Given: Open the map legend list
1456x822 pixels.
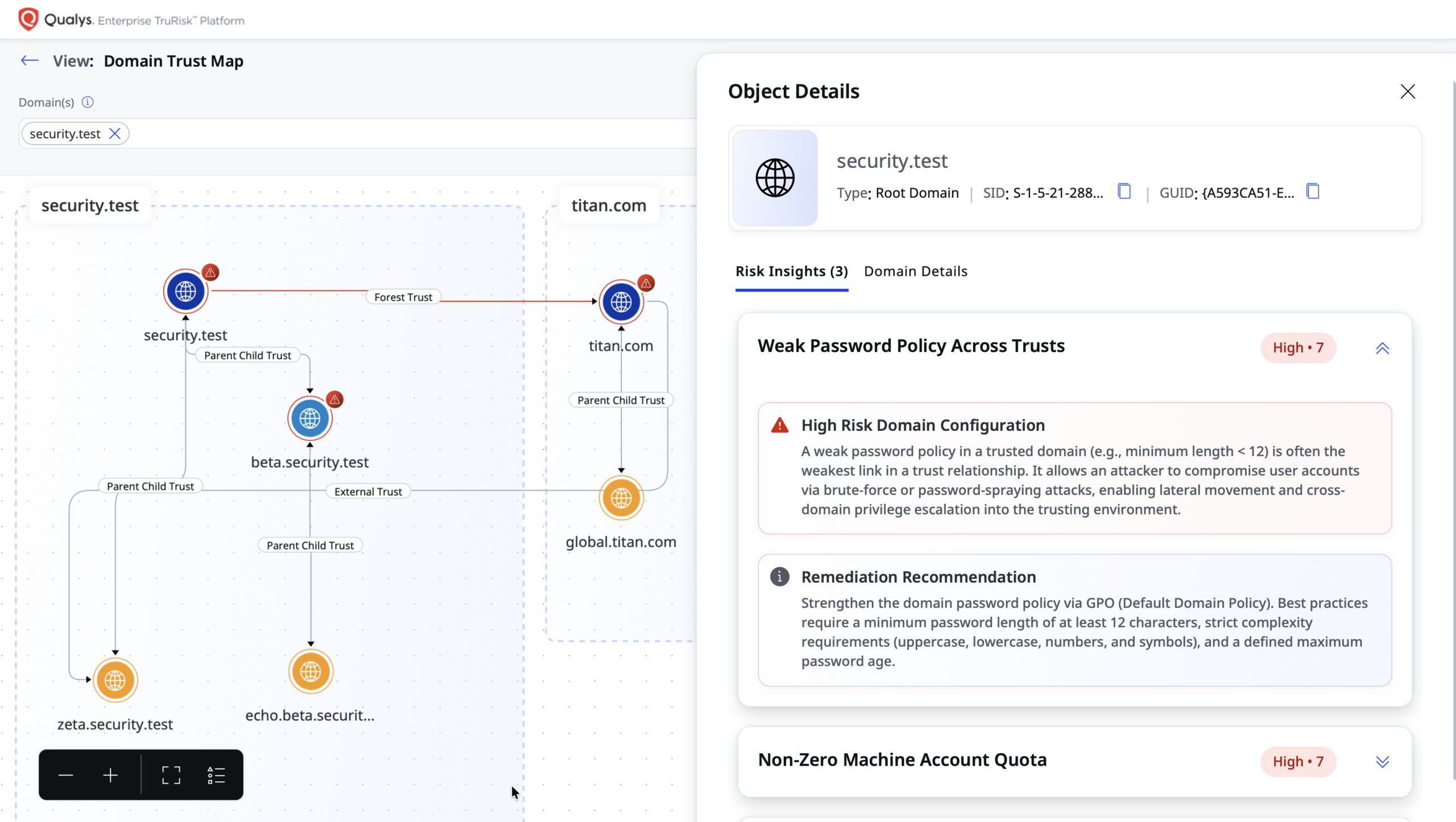Looking at the screenshot, I should coord(216,775).
